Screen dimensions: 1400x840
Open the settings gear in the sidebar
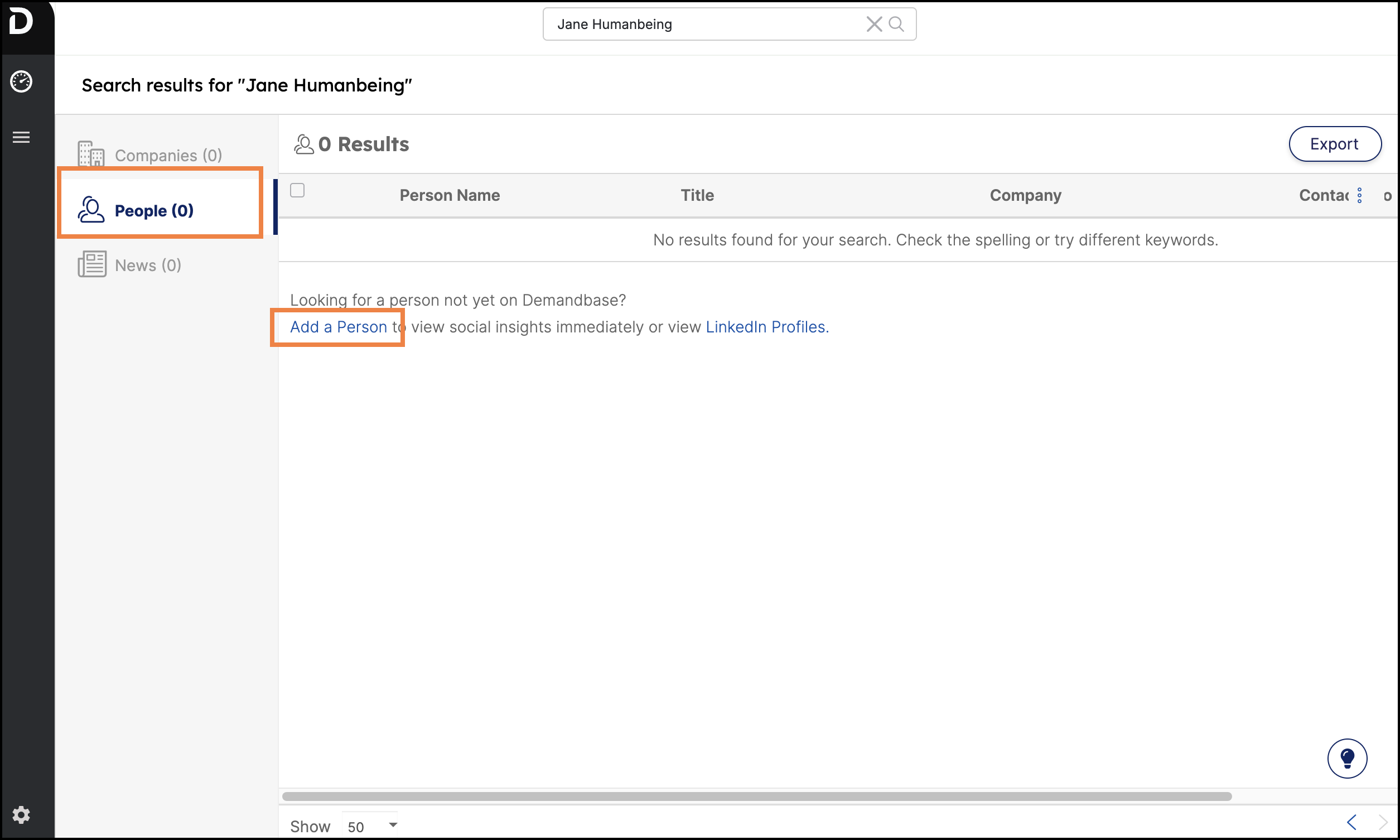click(x=21, y=815)
